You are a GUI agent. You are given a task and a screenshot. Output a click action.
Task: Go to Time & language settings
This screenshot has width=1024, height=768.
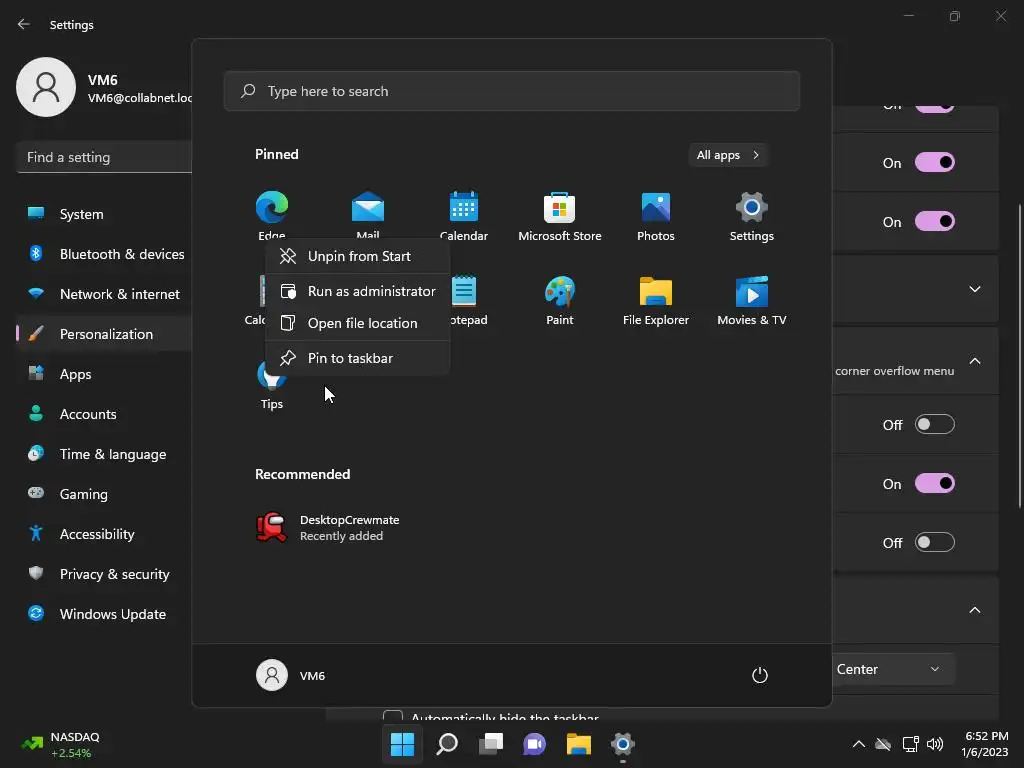pos(104,454)
